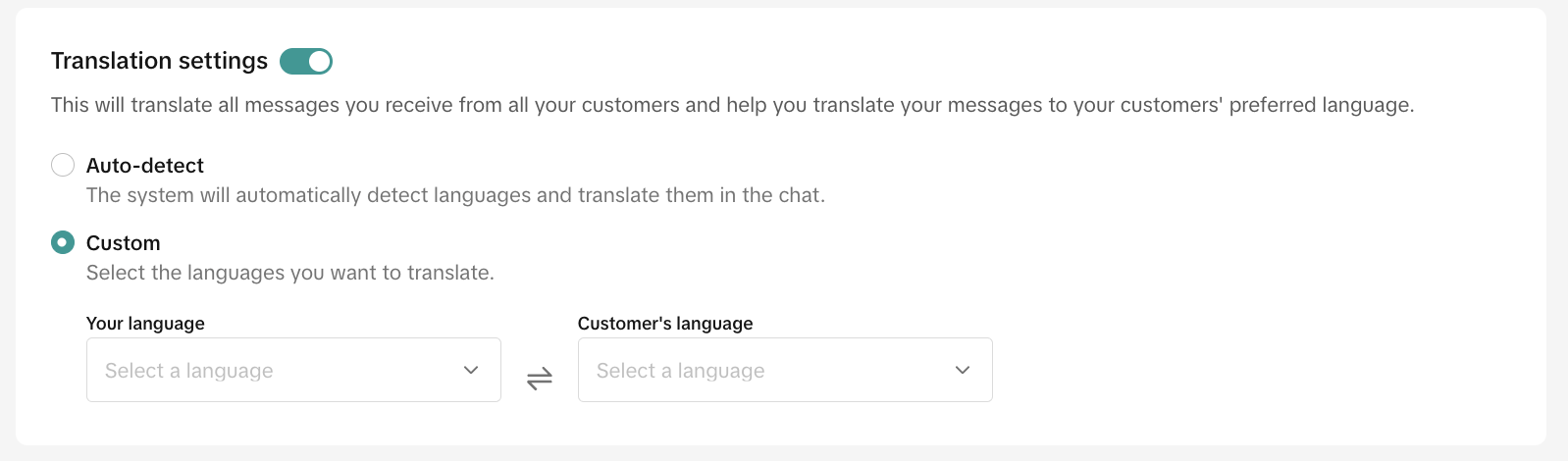Click "Select the languages you want to translate" text
The image size is (1568, 461).
290,273
